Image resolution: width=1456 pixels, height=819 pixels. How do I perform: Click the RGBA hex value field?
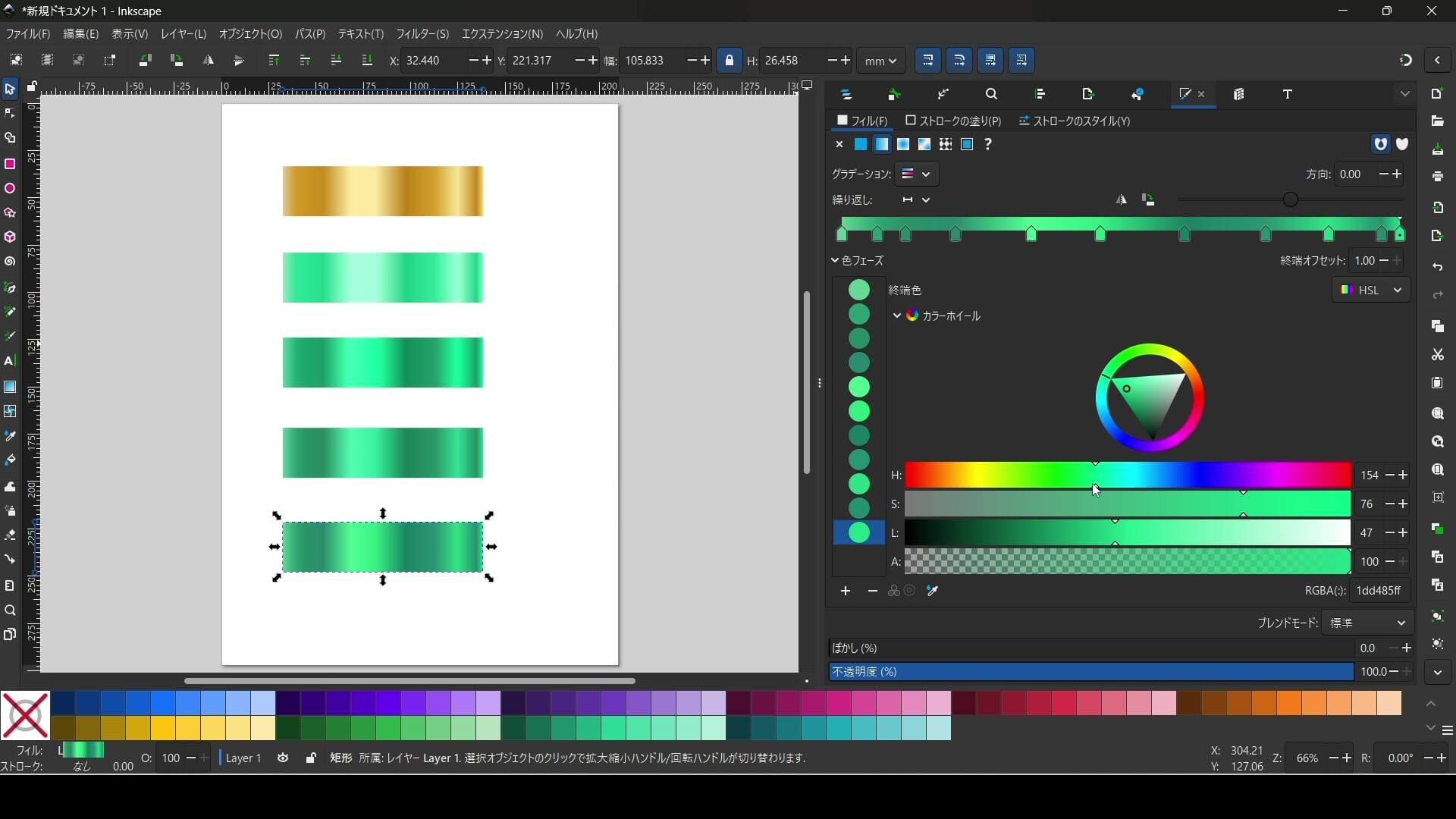click(x=1379, y=591)
